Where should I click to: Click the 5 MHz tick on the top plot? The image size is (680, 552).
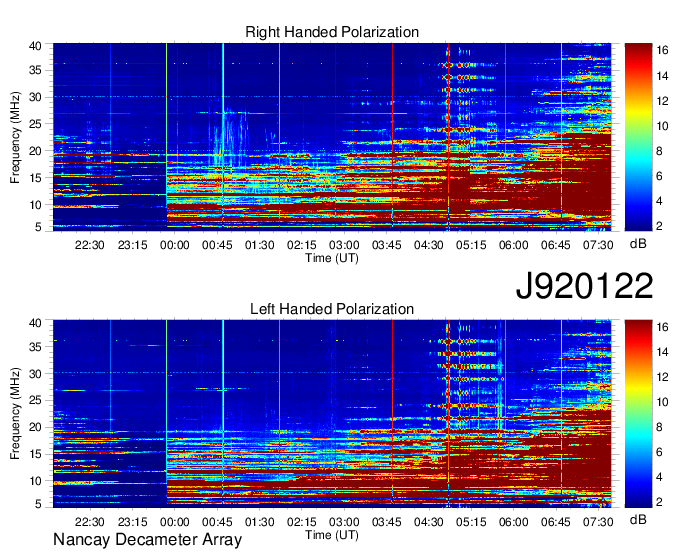(38, 227)
